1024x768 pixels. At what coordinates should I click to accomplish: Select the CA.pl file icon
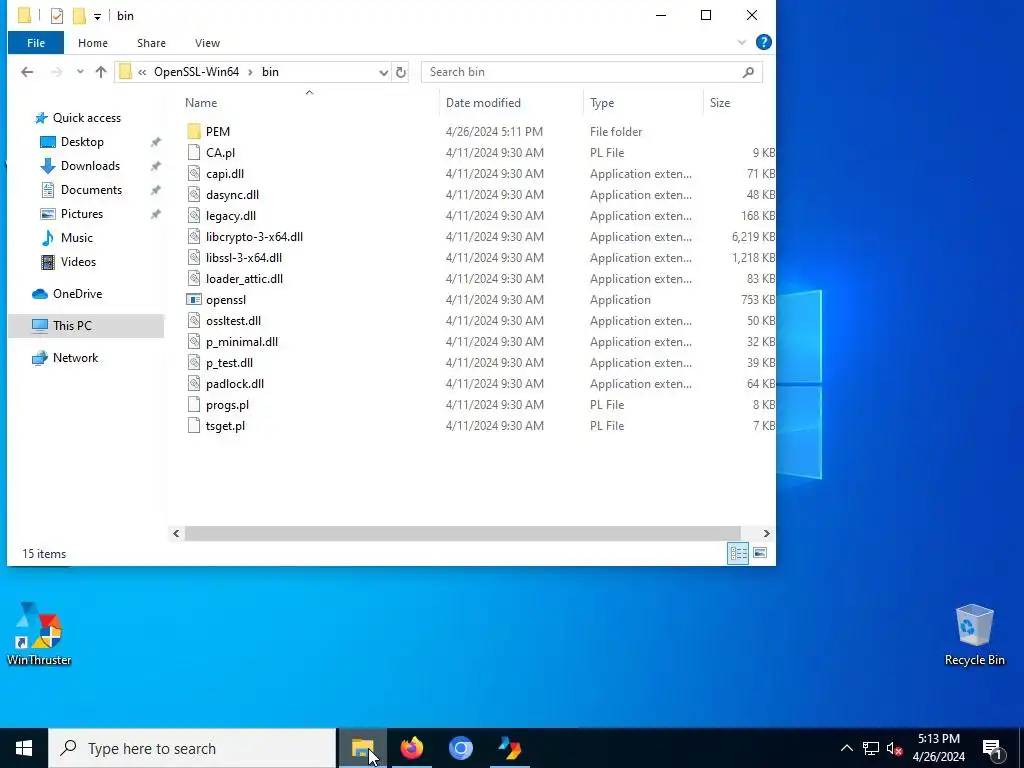193,152
